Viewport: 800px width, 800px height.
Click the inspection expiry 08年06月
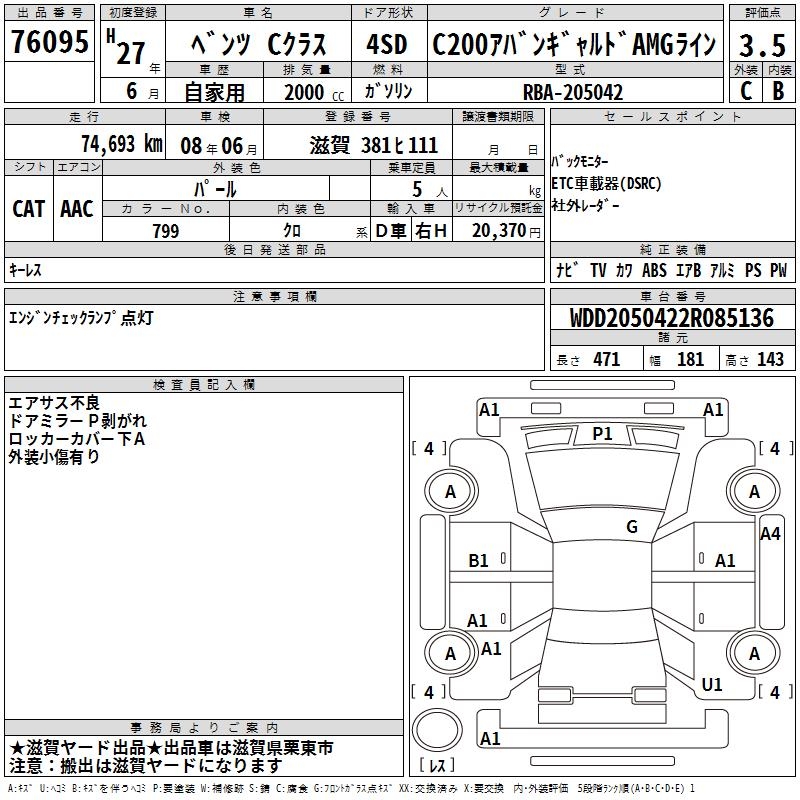219,146
